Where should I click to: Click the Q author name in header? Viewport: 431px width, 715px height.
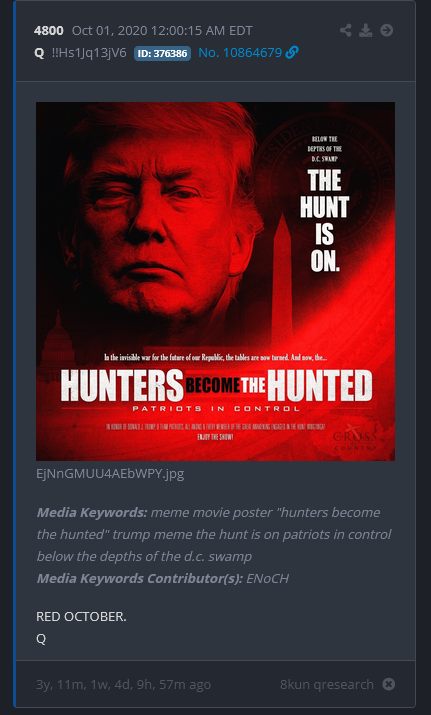39,53
